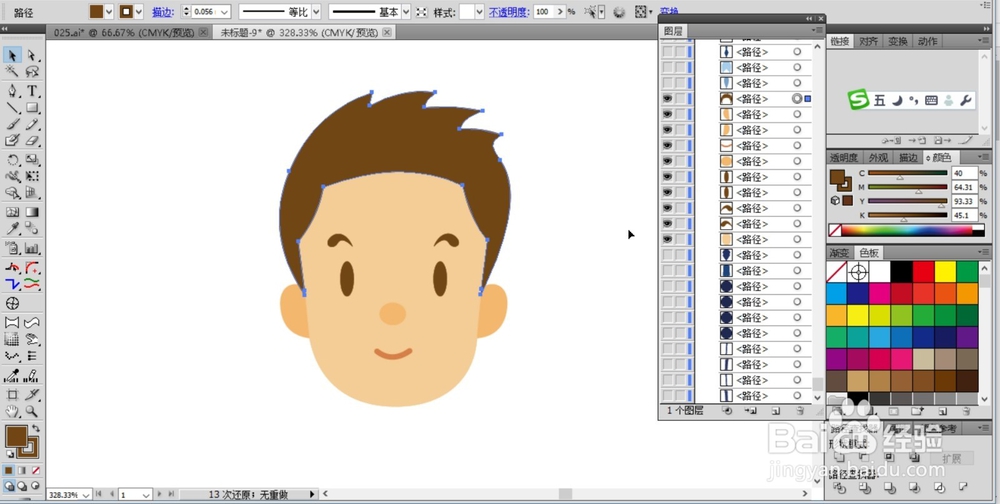Pick the red swatch in Swatches panel

[923, 272]
